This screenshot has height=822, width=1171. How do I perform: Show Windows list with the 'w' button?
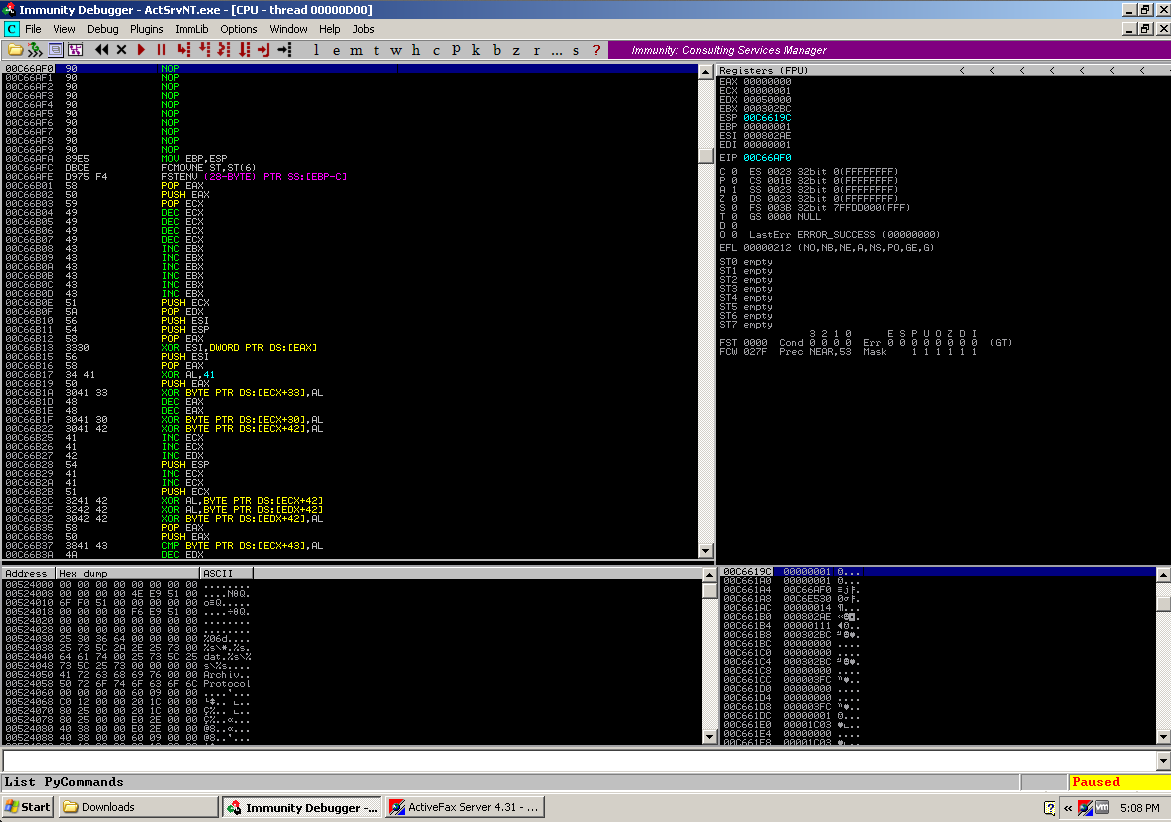(x=396, y=50)
